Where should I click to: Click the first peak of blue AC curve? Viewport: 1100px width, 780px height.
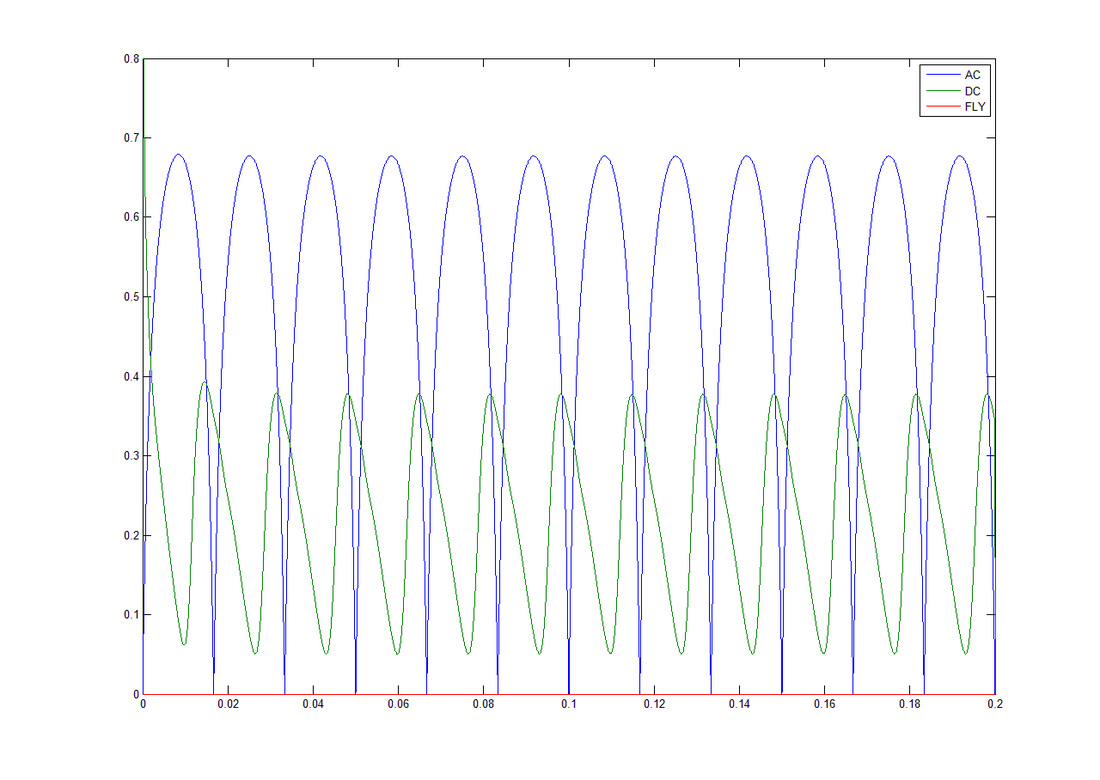click(x=178, y=155)
